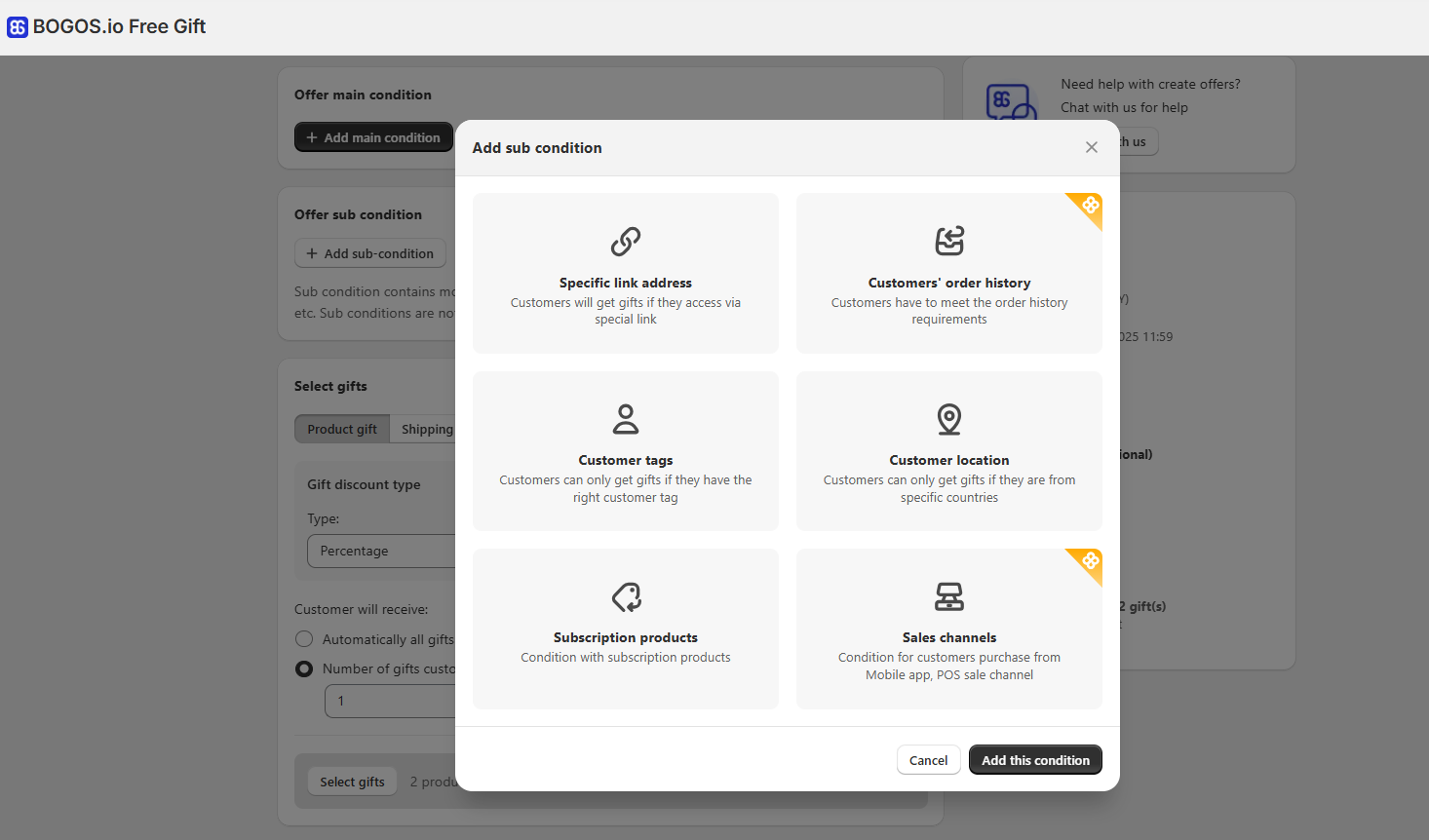Image resolution: width=1429 pixels, height=840 pixels.
Task: Click 'Chat with us for help' text
Action: [1124, 107]
